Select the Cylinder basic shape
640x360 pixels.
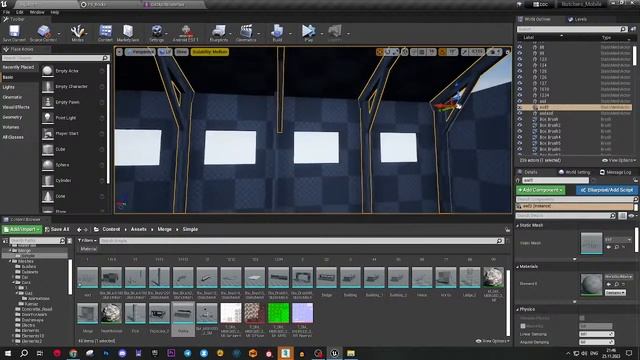click(x=63, y=180)
